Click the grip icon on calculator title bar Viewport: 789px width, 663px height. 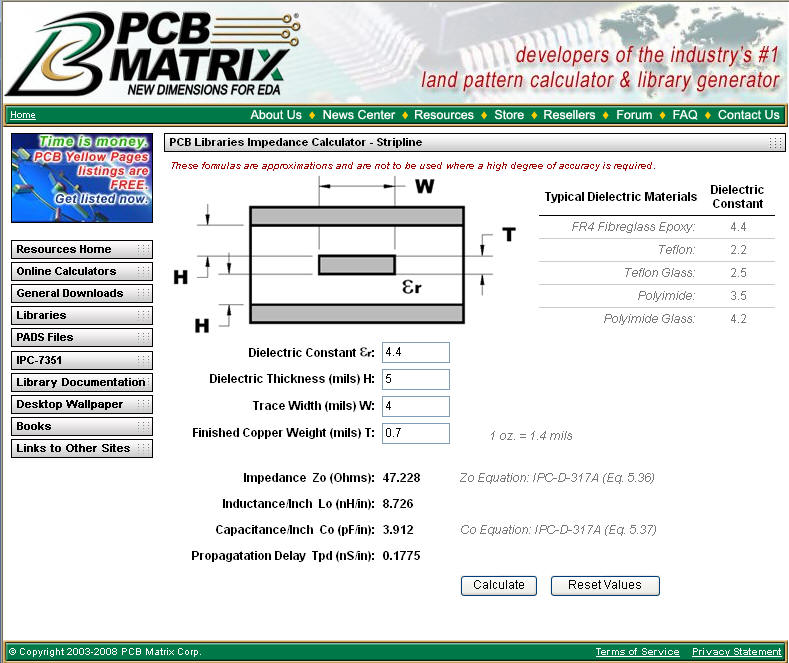pyautogui.click(x=775, y=142)
